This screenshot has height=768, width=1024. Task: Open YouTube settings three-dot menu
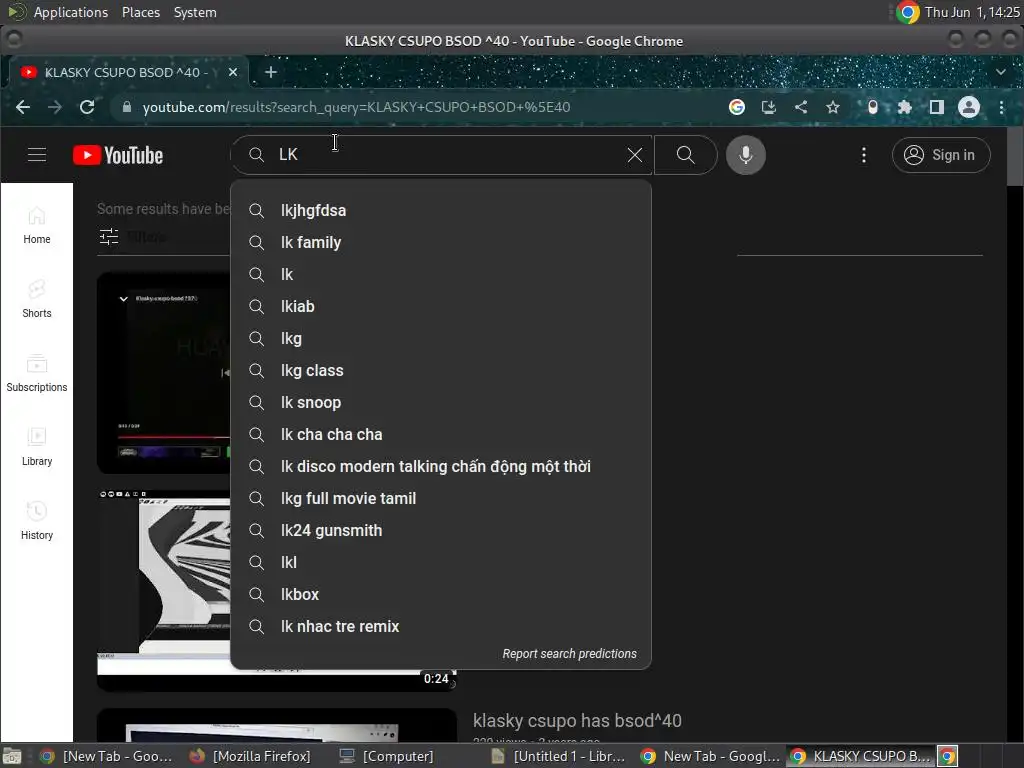[863, 155]
